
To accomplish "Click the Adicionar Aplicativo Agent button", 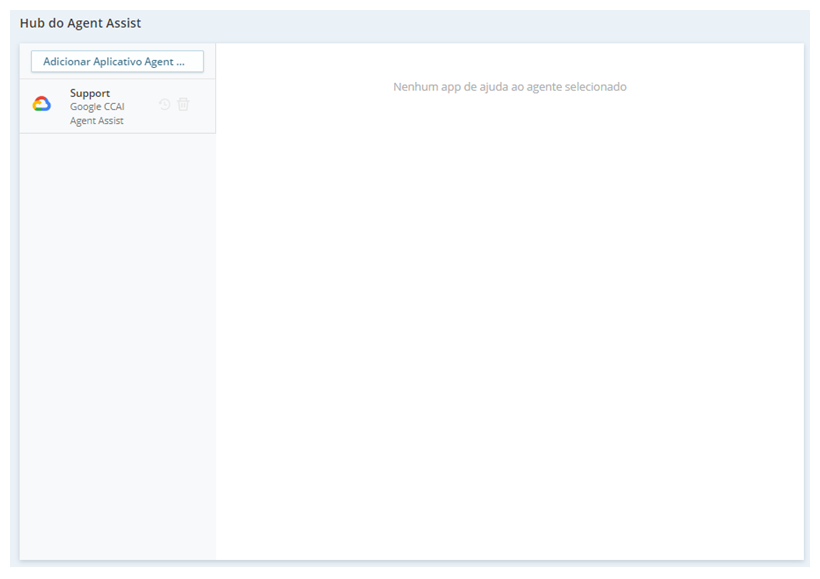I will pos(117,62).
